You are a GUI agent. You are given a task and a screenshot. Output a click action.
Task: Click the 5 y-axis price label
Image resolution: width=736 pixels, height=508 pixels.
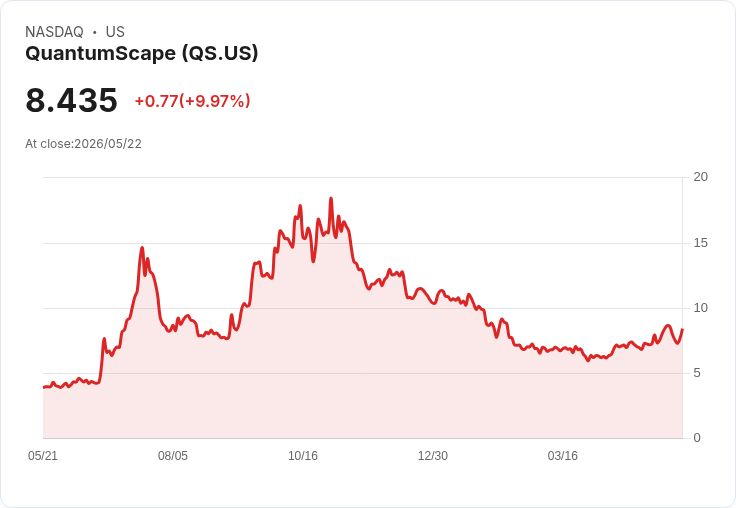click(x=697, y=373)
